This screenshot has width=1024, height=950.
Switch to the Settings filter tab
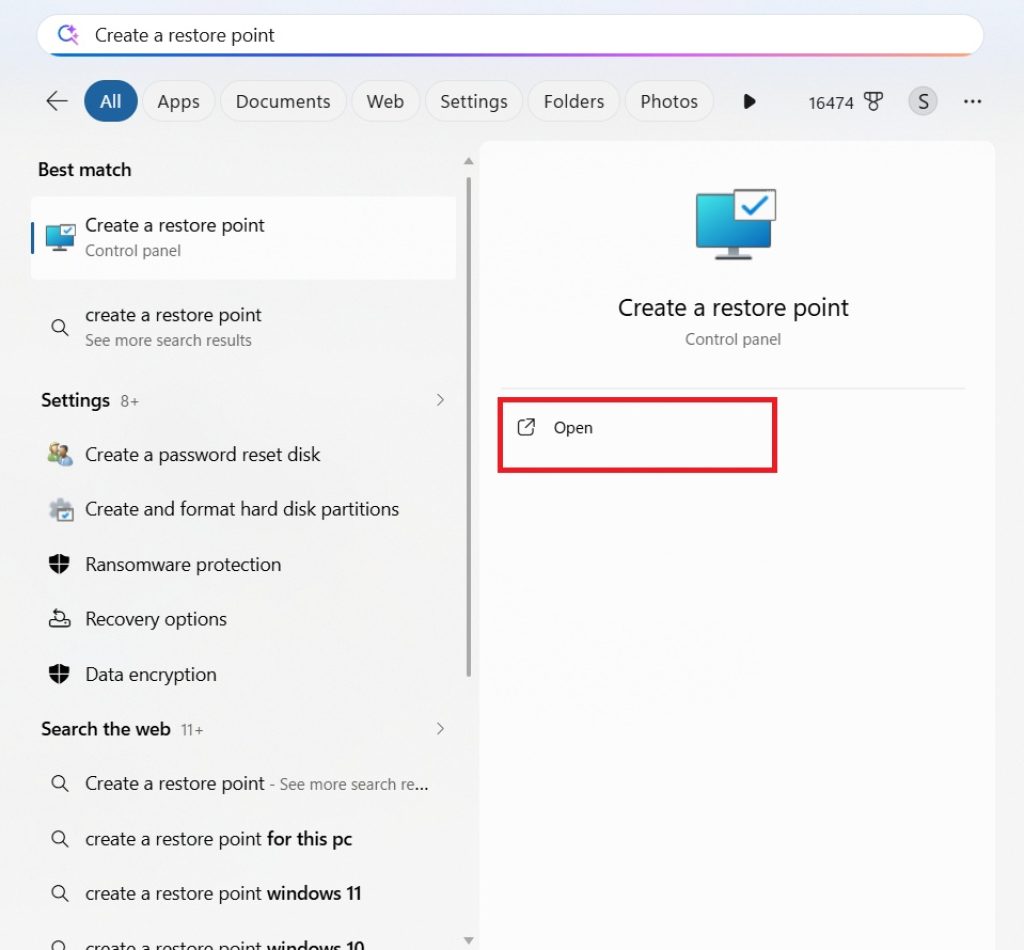[473, 101]
